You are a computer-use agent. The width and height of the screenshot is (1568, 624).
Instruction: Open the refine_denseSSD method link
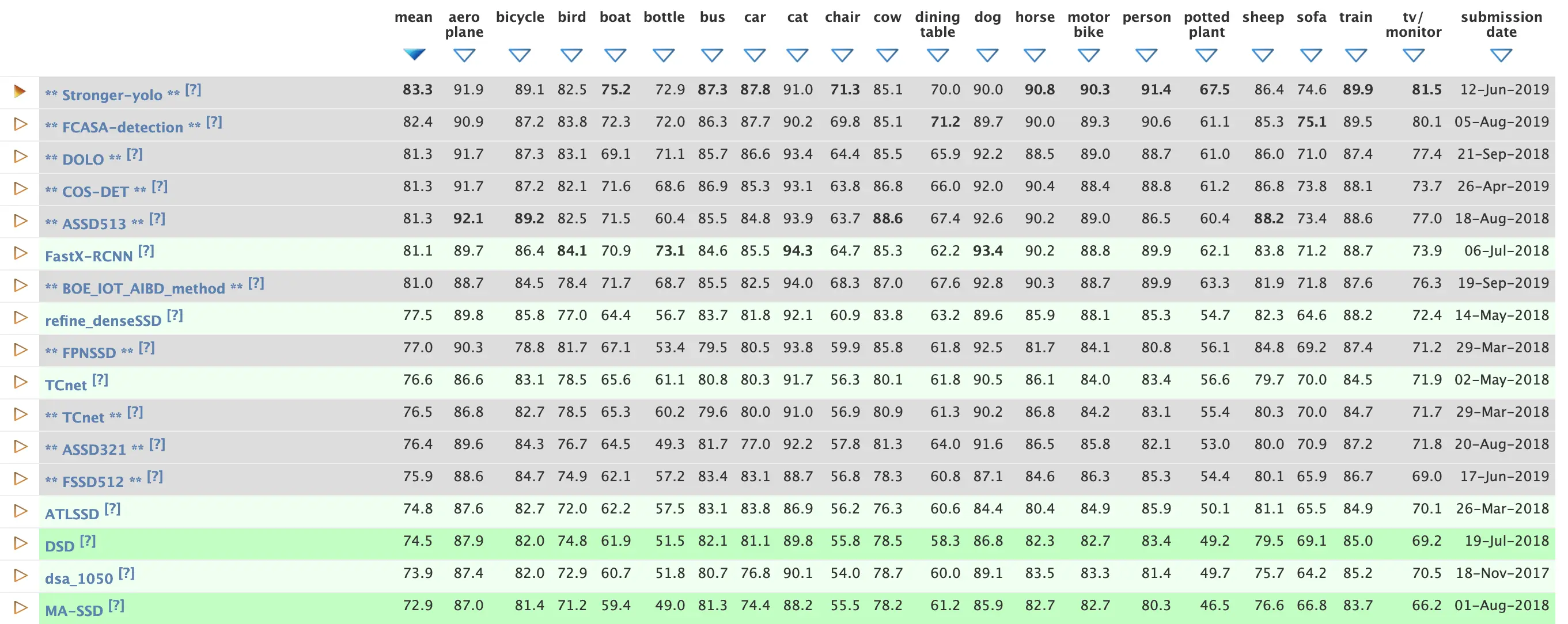103,321
